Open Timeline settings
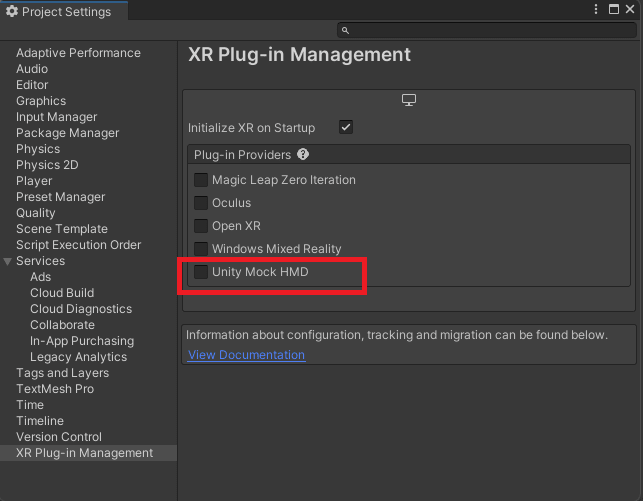 click(x=40, y=421)
